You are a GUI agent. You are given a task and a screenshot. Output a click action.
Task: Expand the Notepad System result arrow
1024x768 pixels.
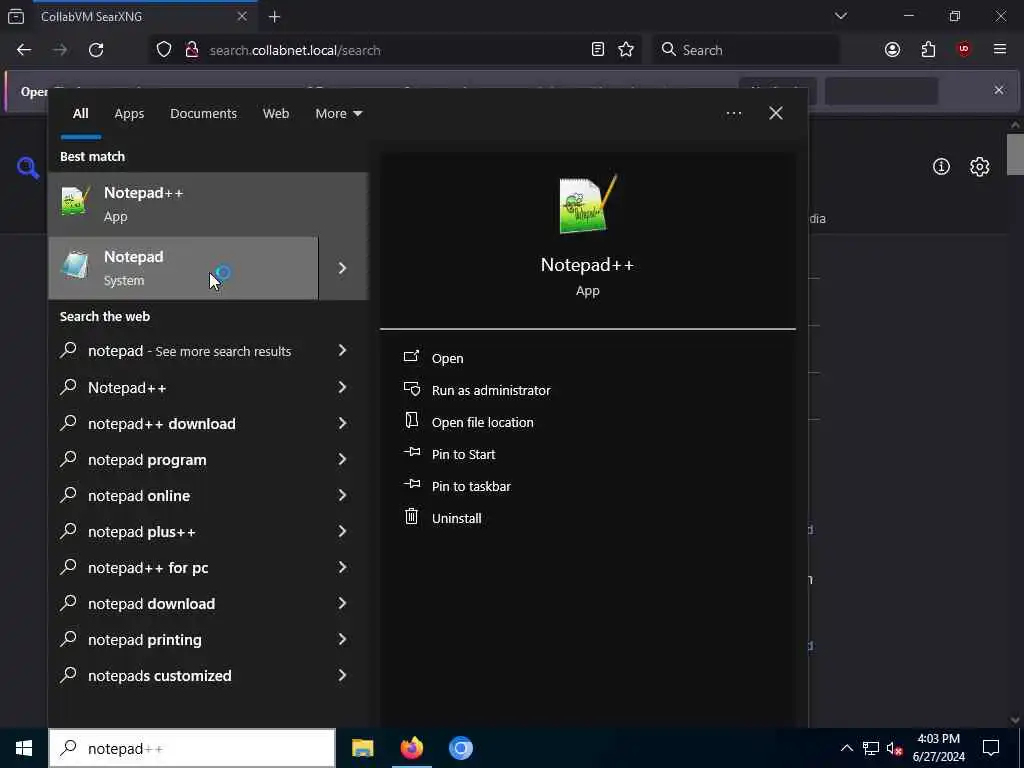343,268
